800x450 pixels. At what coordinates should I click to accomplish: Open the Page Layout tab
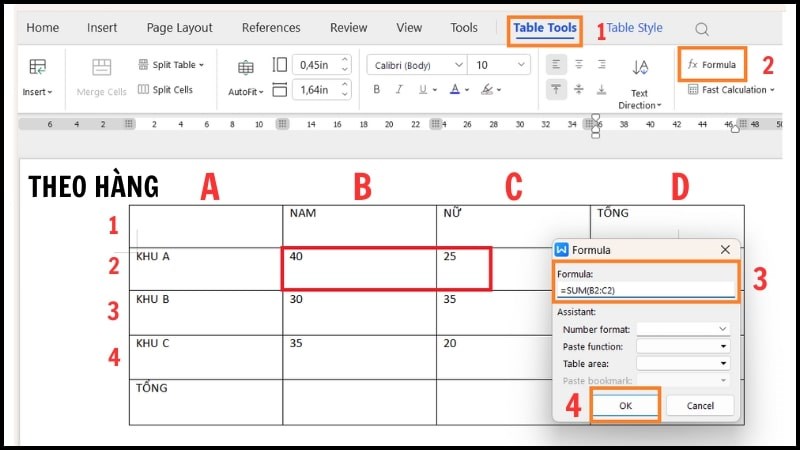(179, 28)
